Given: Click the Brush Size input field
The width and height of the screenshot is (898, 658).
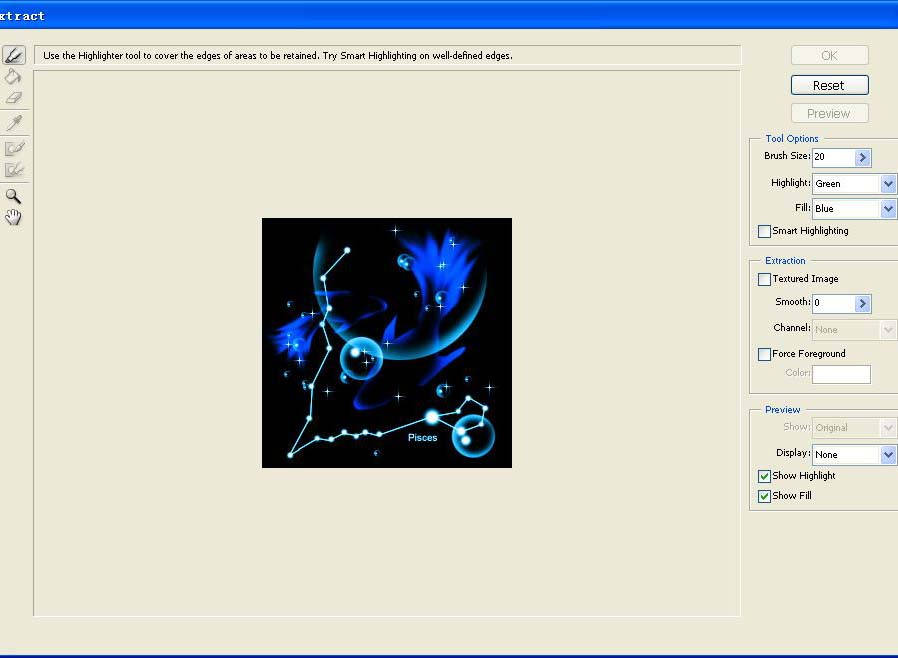Looking at the screenshot, I should click(x=833, y=158).
